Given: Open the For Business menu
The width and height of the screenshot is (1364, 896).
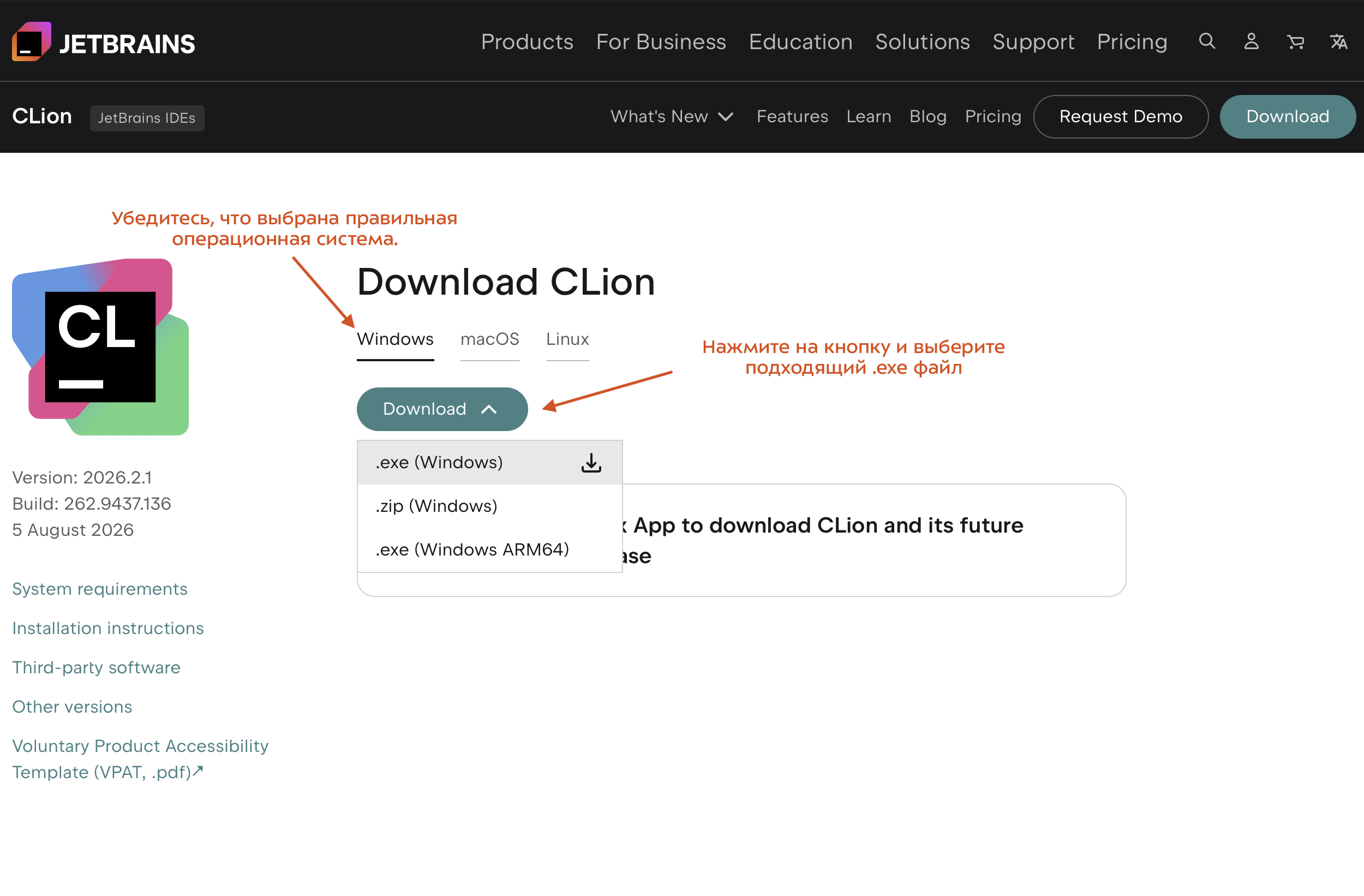Looking at the screenshot, I should pyautogui.click(x=661, y=42).
